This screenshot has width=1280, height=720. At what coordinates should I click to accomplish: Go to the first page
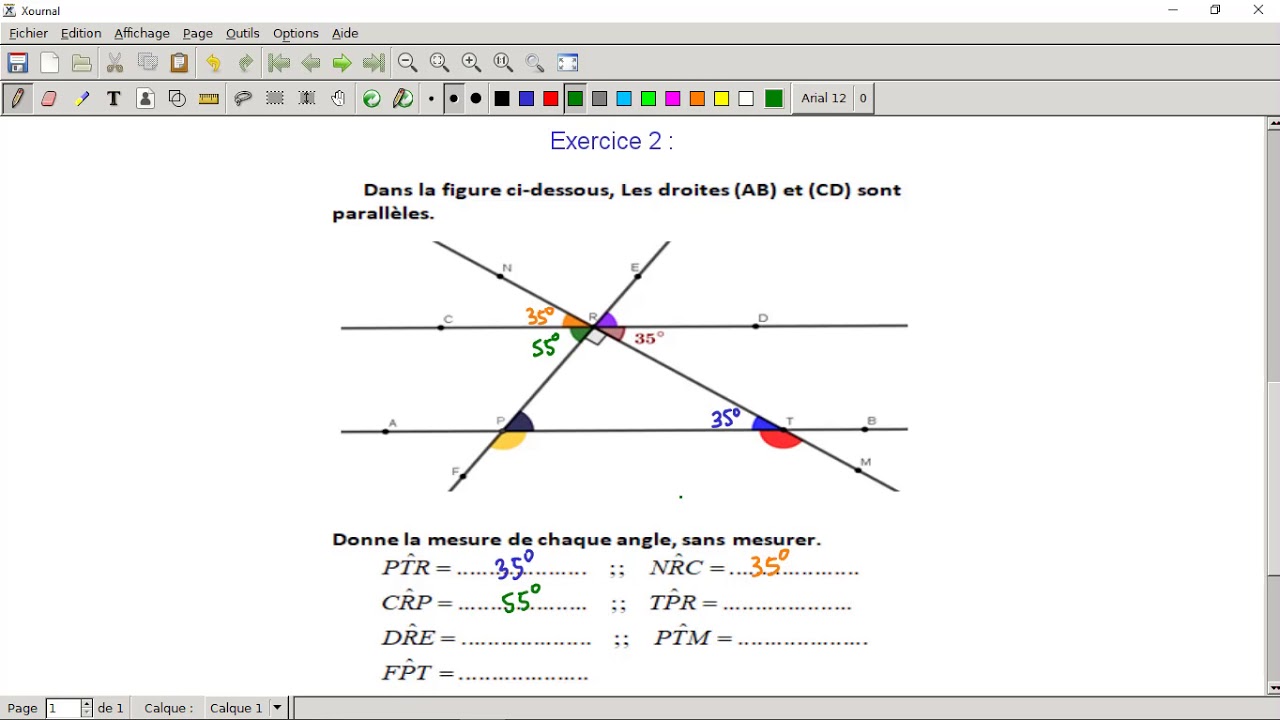(x=279, y=63)
